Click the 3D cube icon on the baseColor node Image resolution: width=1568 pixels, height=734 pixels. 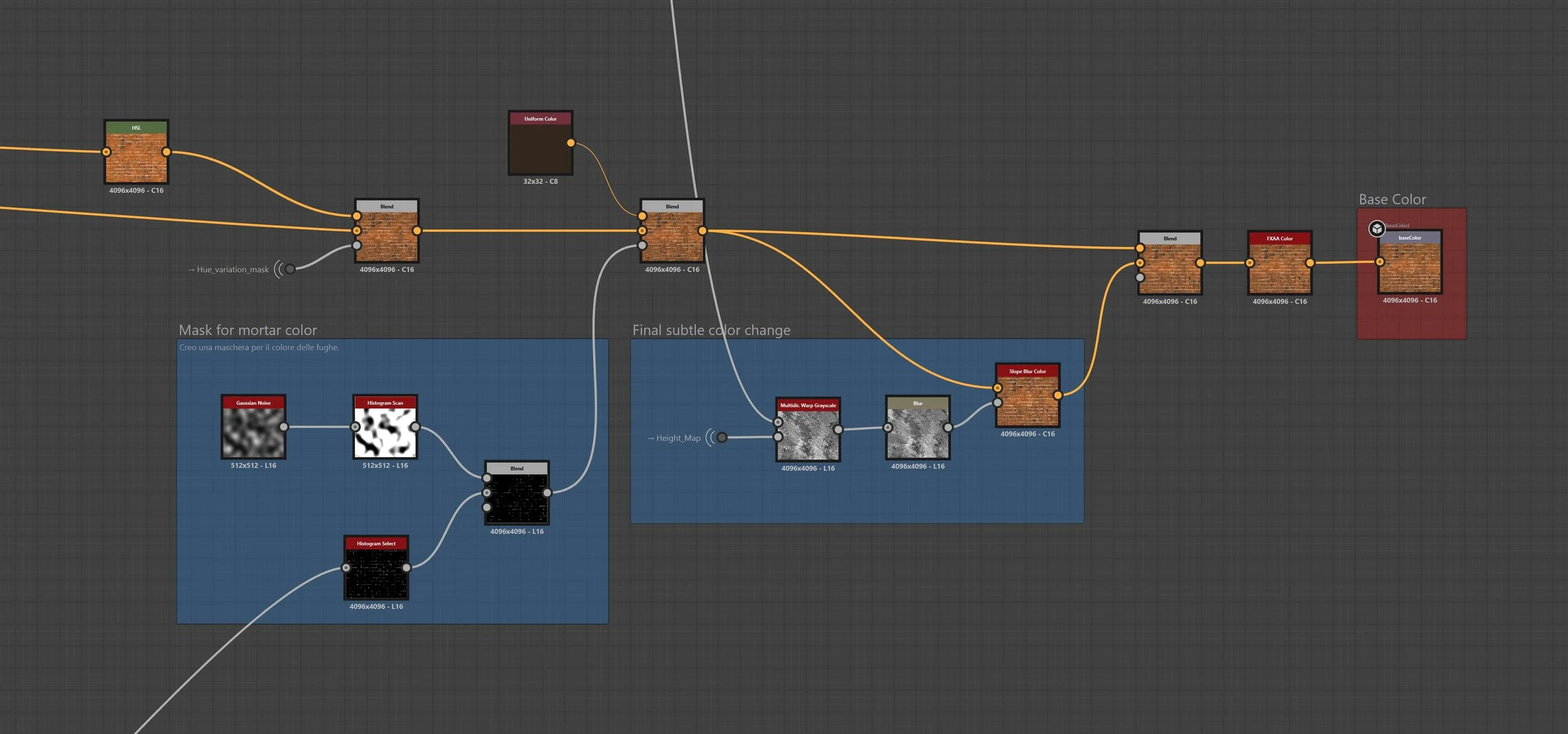click(x=1377, y=228)
